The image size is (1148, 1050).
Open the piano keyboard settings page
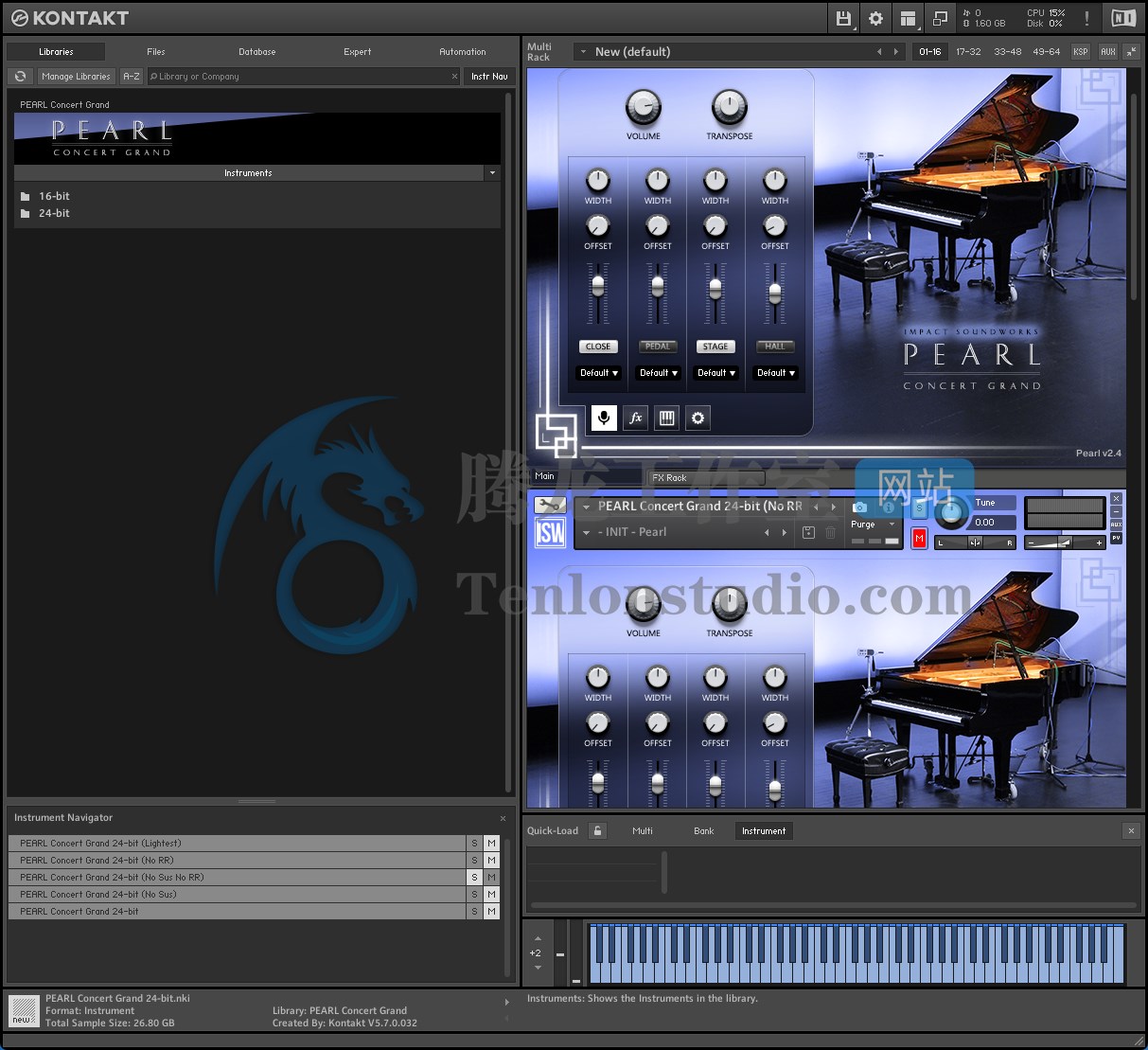(x=667, y=418)
